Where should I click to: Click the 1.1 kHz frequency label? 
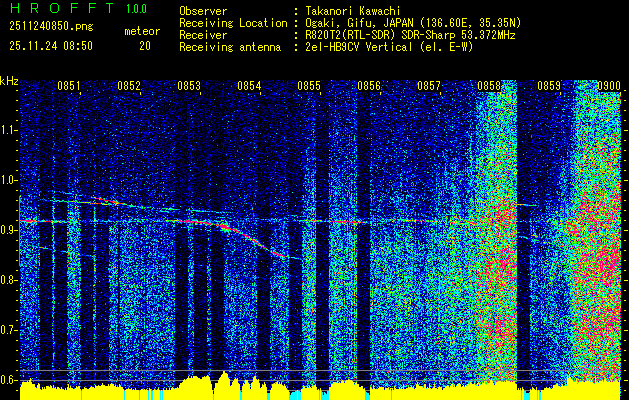coord(8,130)
